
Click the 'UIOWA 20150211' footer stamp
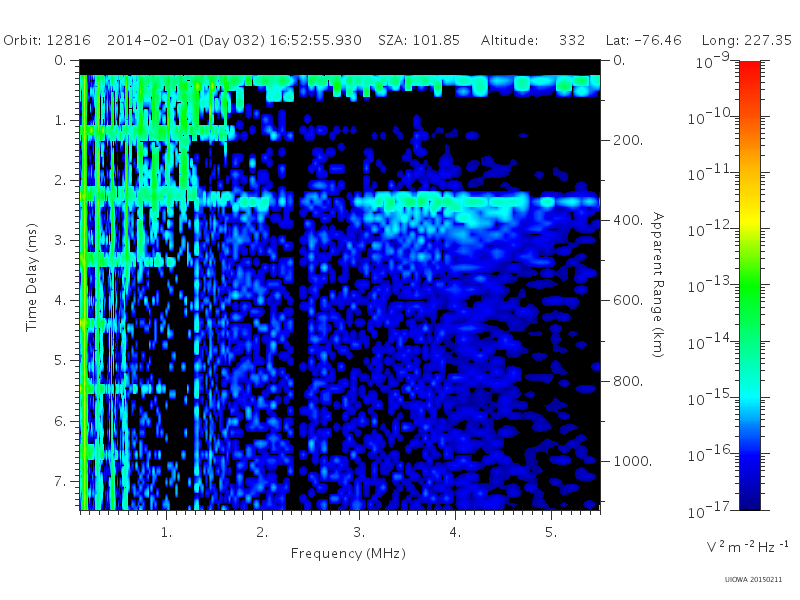(x=753, y=580)
